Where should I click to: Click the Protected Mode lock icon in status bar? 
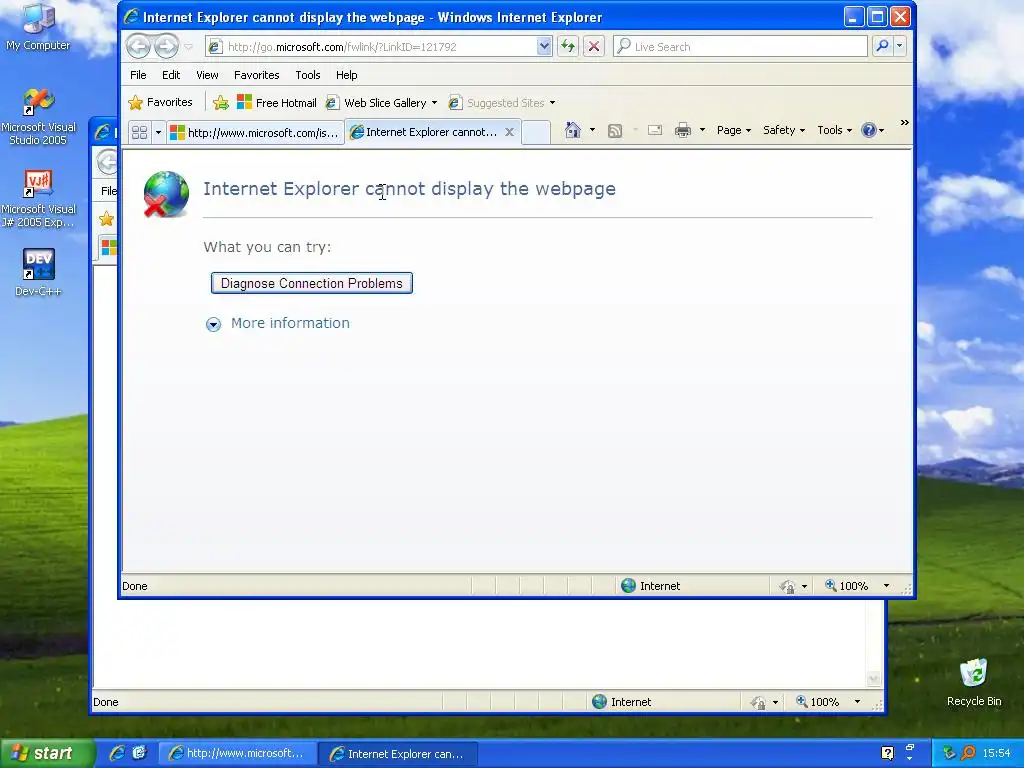(786, 586)
